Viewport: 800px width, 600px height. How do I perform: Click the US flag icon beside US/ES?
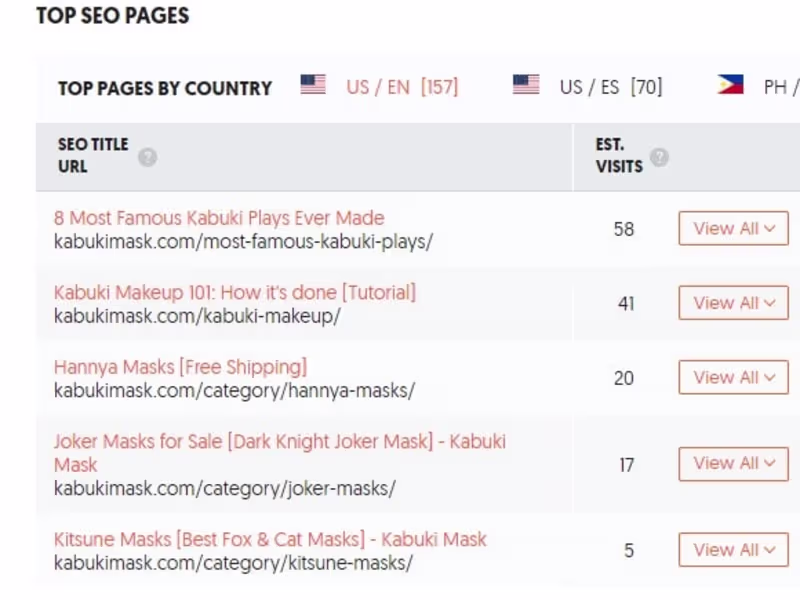527,86
